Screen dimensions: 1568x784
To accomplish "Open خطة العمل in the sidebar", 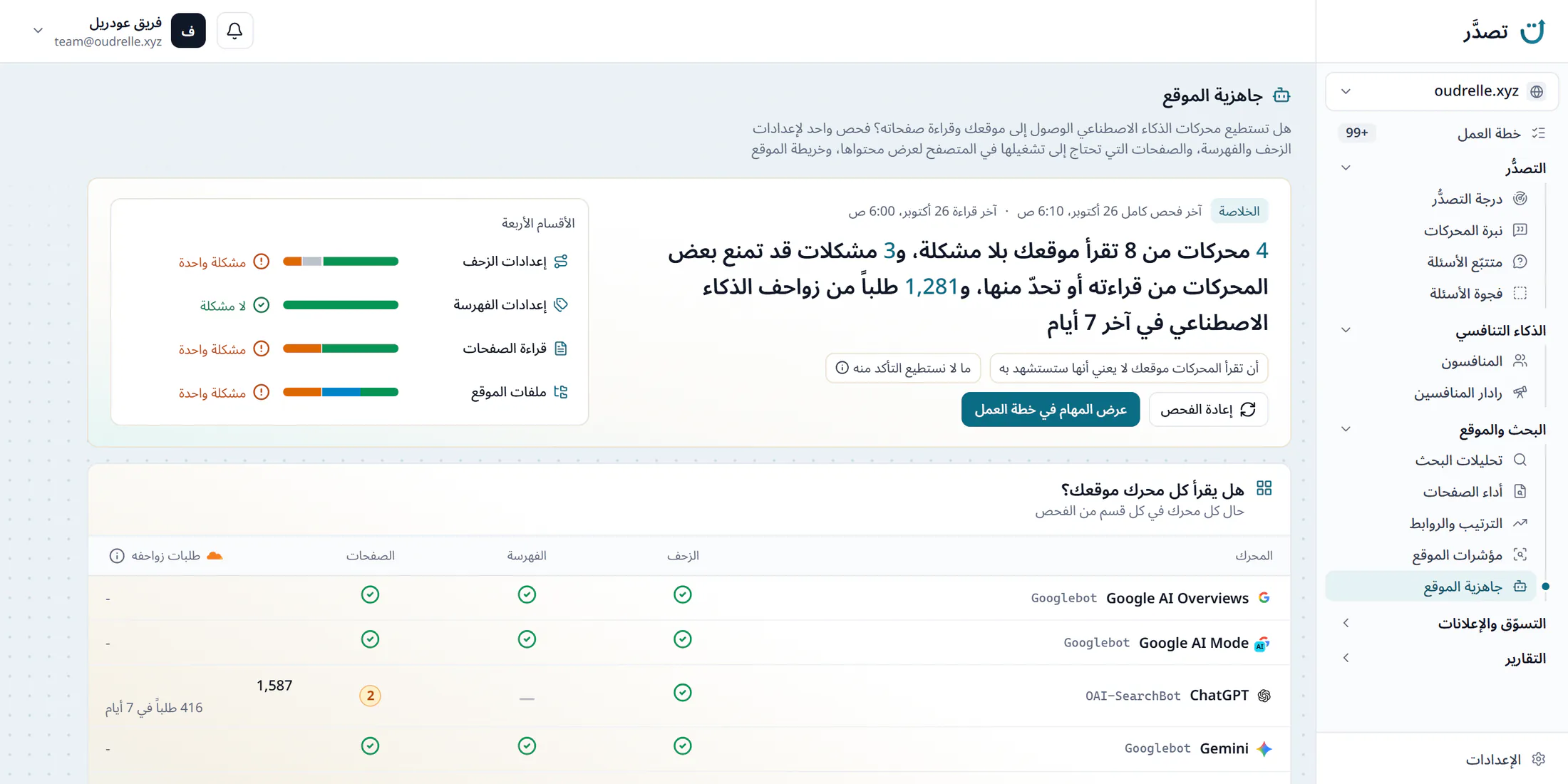I will pyautogui.click(x=1442, y=133).
